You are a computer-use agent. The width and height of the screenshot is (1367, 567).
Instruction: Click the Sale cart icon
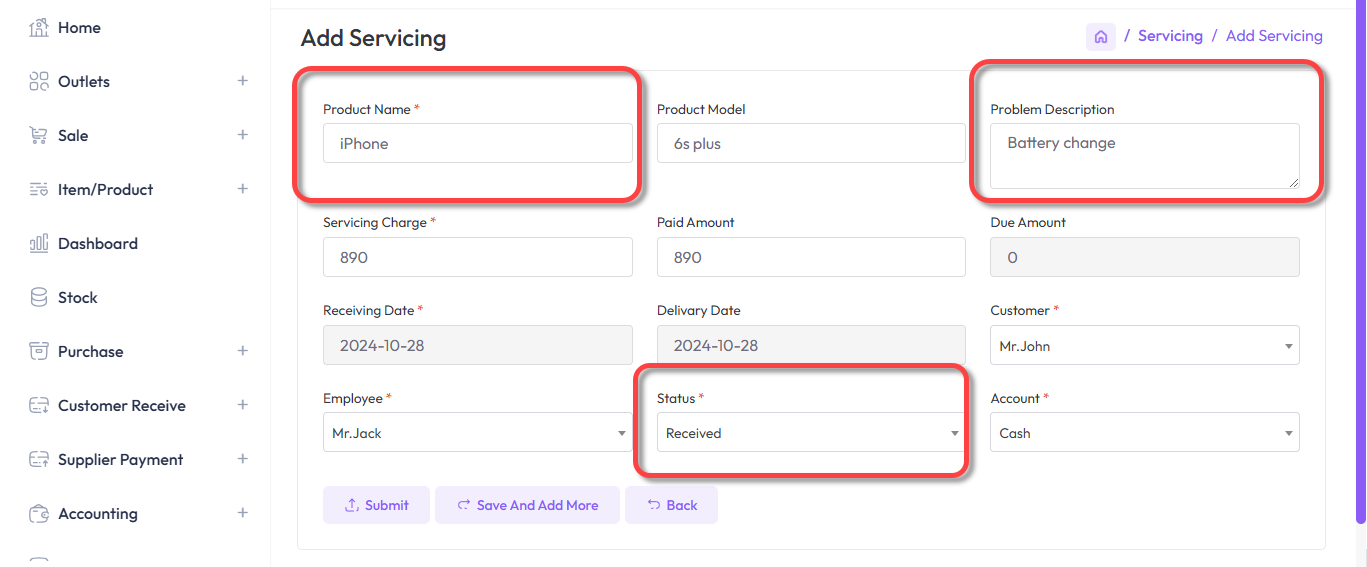point(39,136)
